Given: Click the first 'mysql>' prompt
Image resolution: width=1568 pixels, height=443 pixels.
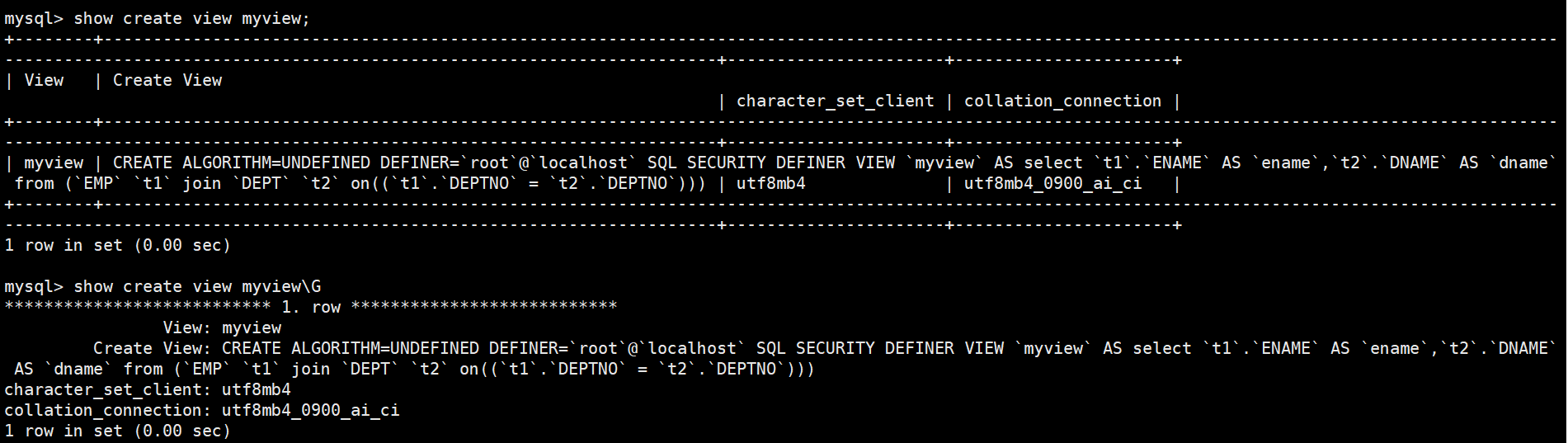Looking at the screenshot, I should coord(34,18).
